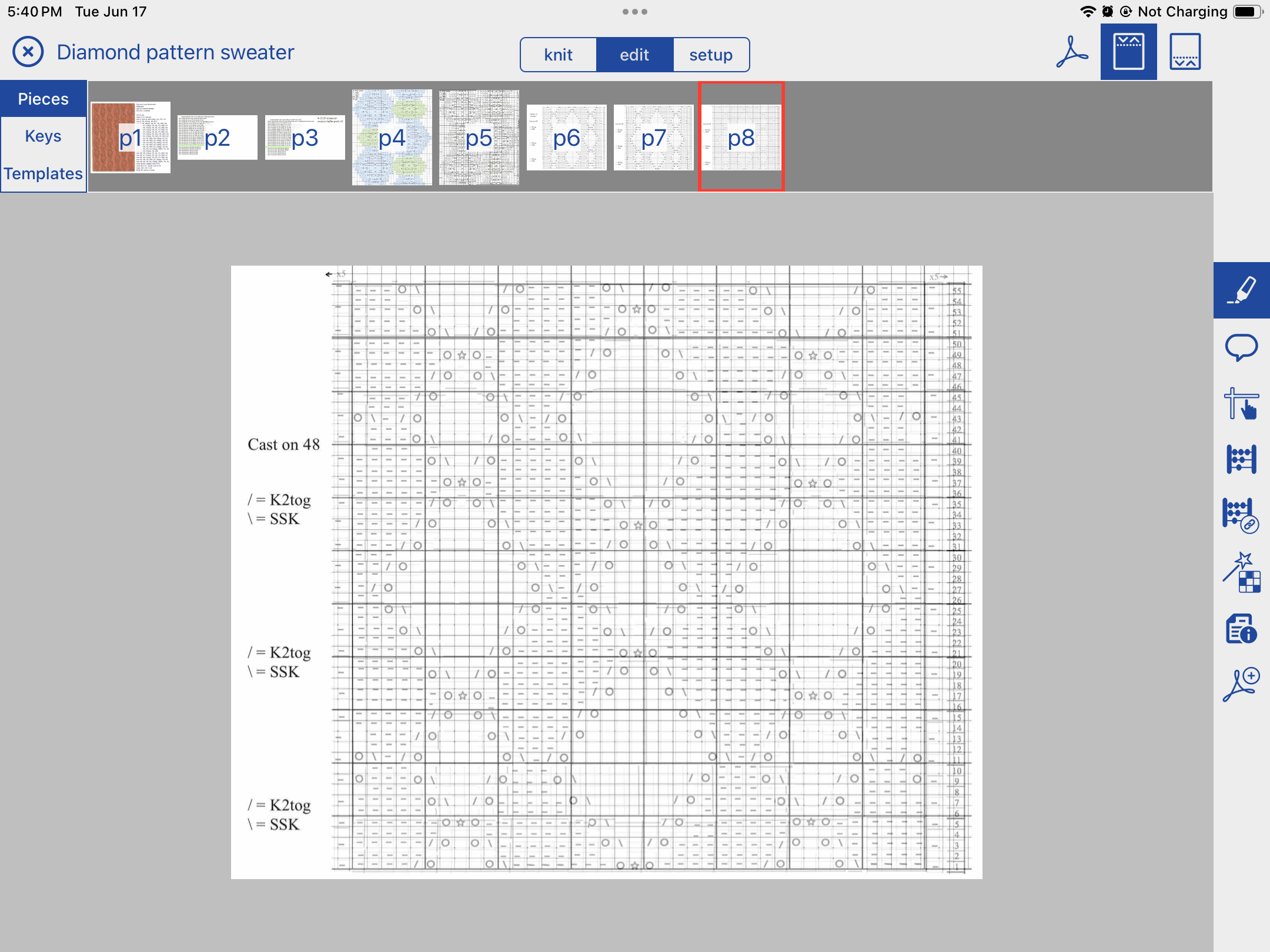Activate the magic wand chart tool
Screen dimensions: 1270x952
pyautogui.click(x=1241, y=572)
